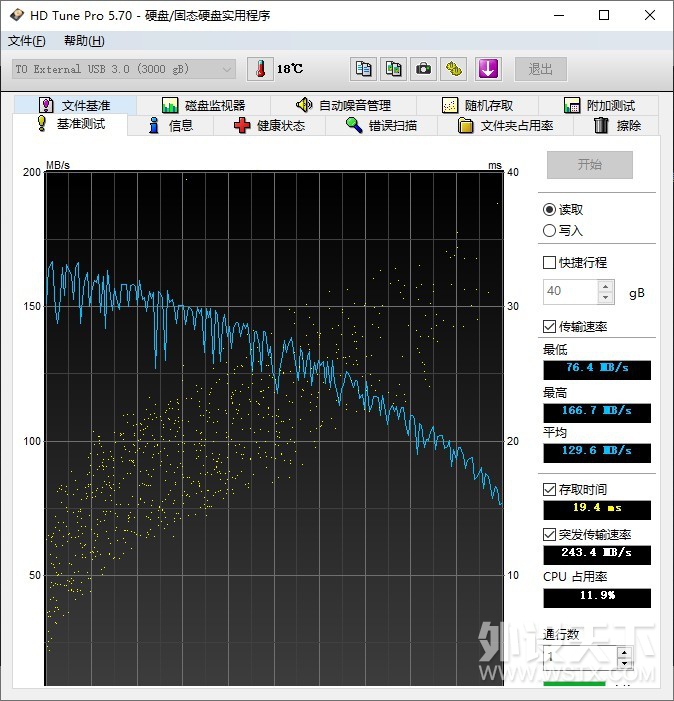
Task: Click the copy text to clipboard icon
Action: point(364,69)
